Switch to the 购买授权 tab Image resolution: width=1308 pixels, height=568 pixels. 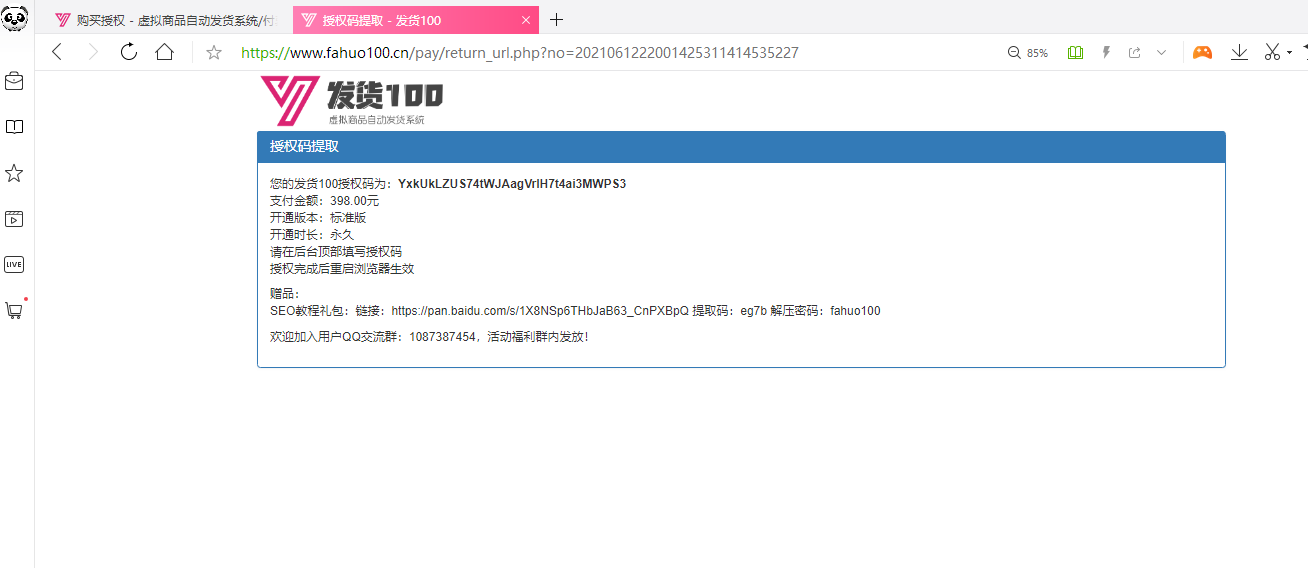(x=165, y=20)
